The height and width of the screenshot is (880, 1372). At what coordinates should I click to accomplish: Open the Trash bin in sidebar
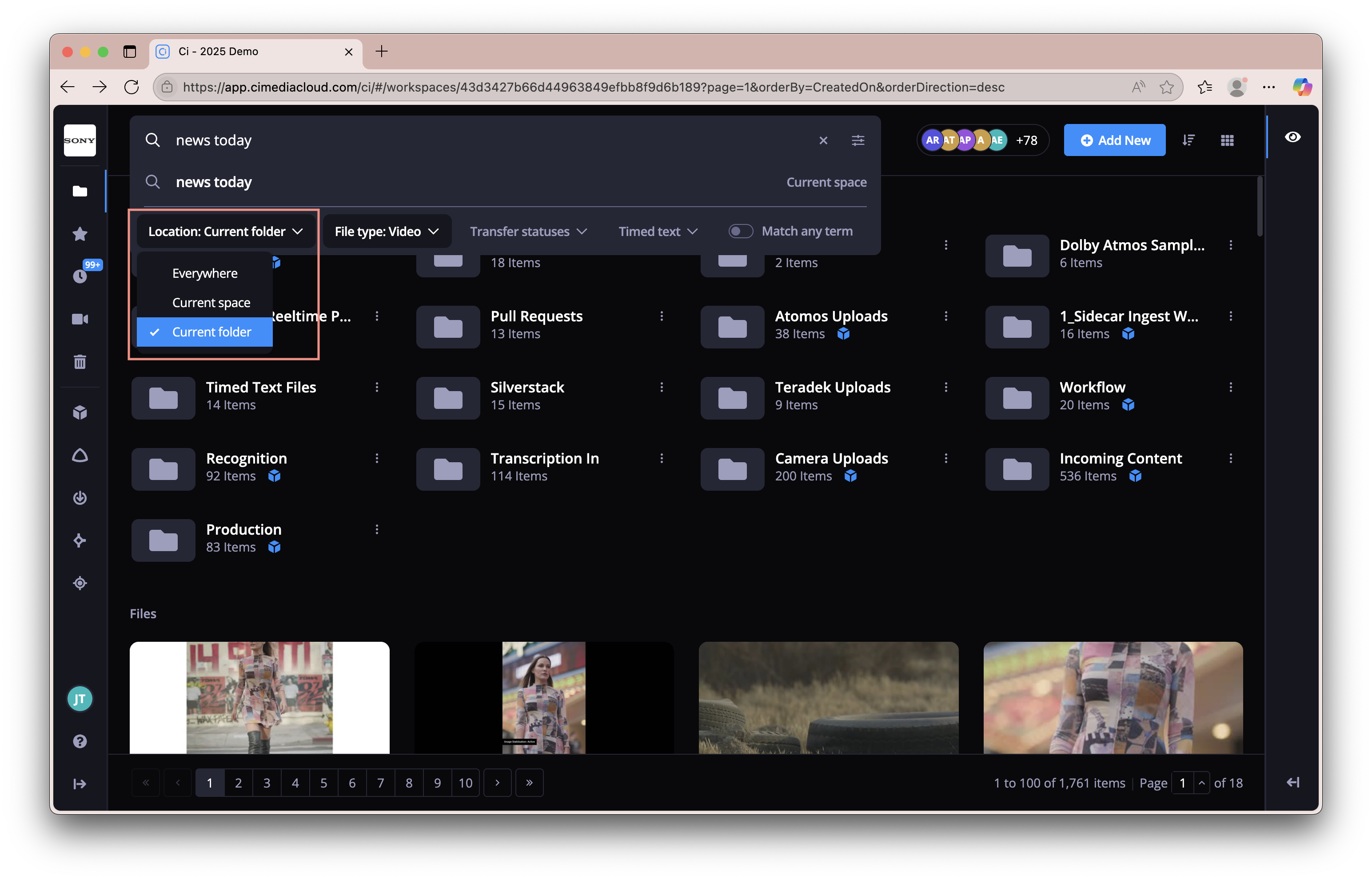click(x=80, y=362)
